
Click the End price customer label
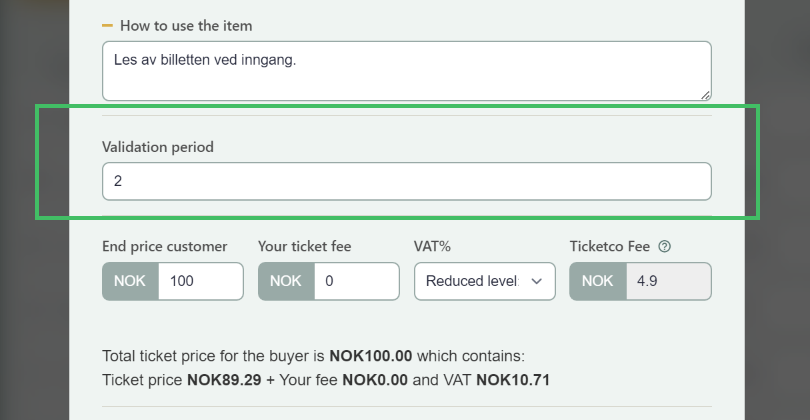(x=164, y=246)
